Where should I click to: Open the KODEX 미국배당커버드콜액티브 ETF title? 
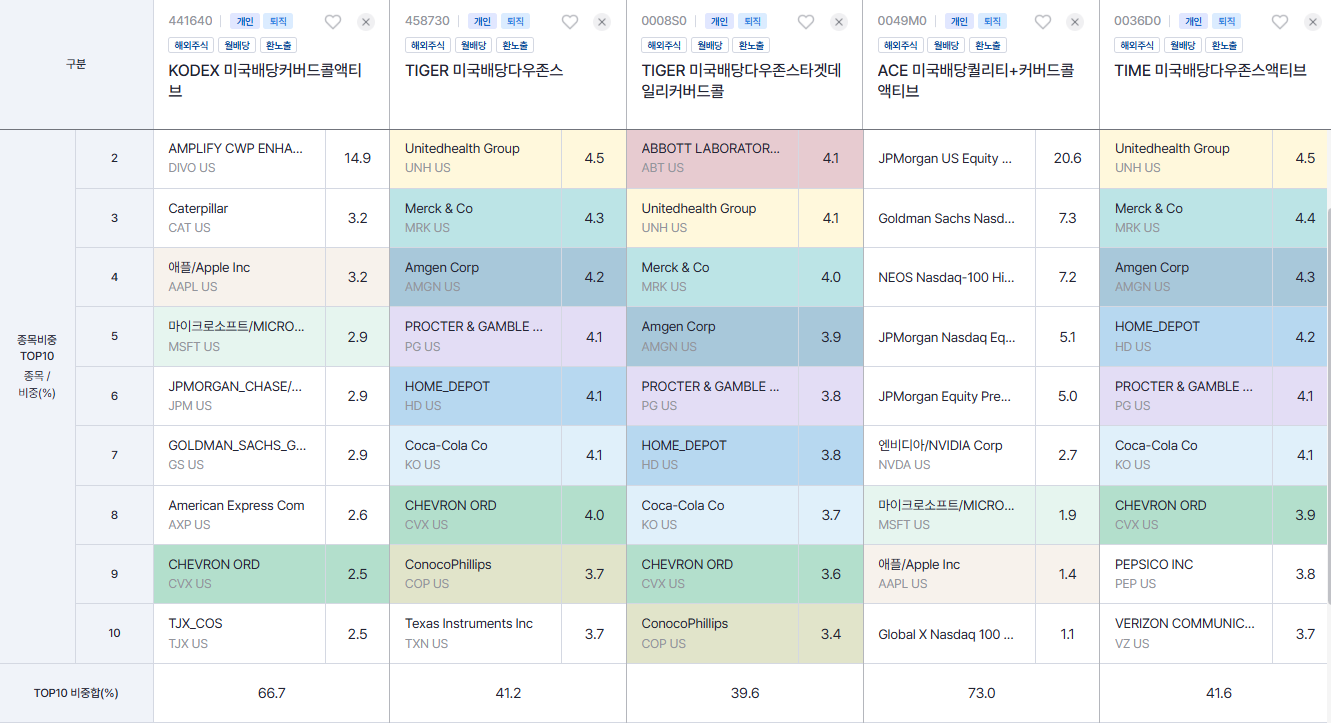click(x=265, y=80)
